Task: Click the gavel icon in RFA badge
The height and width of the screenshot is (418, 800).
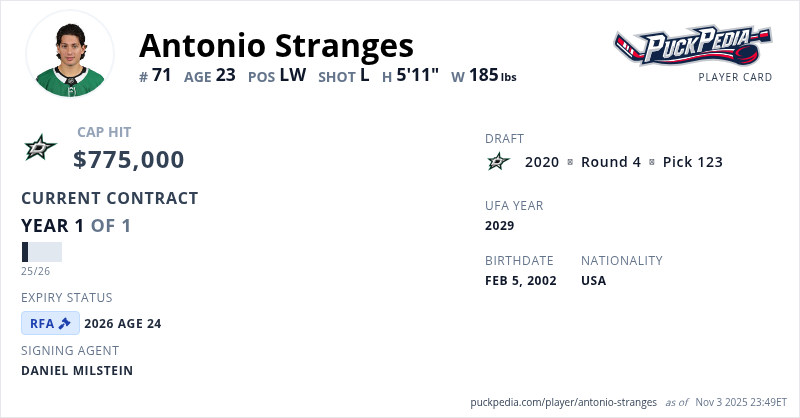Action: (x=65, y=323)
